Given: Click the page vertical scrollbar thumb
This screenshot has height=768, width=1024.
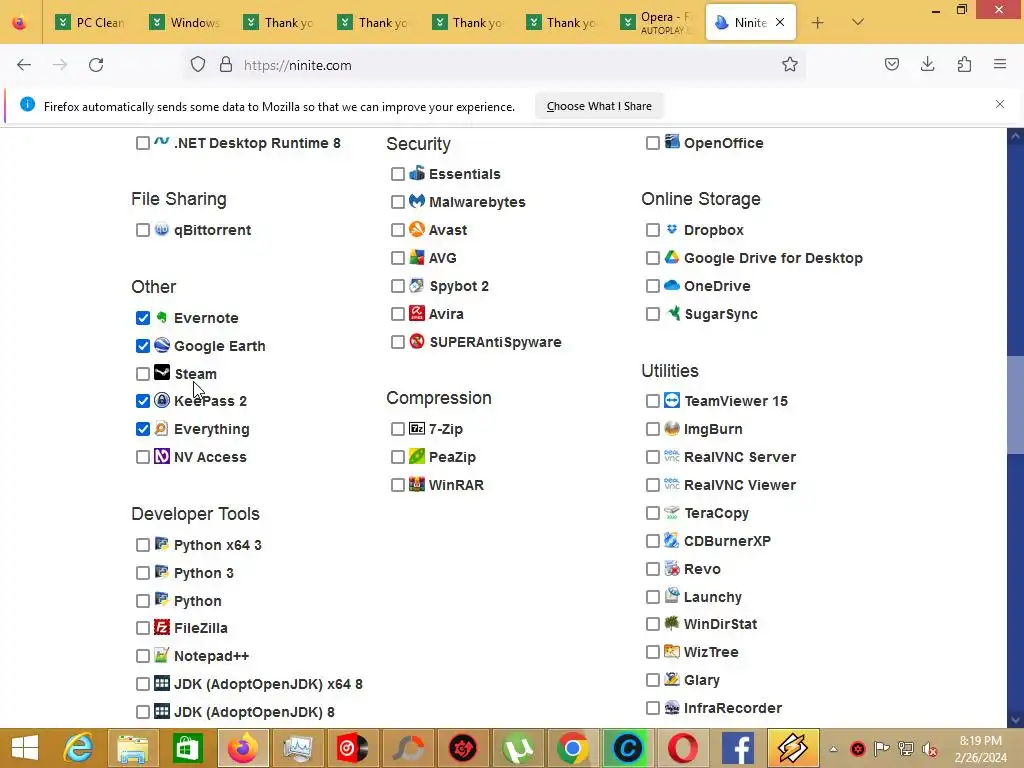Looking at the screenshot, I should [1015, 405].
